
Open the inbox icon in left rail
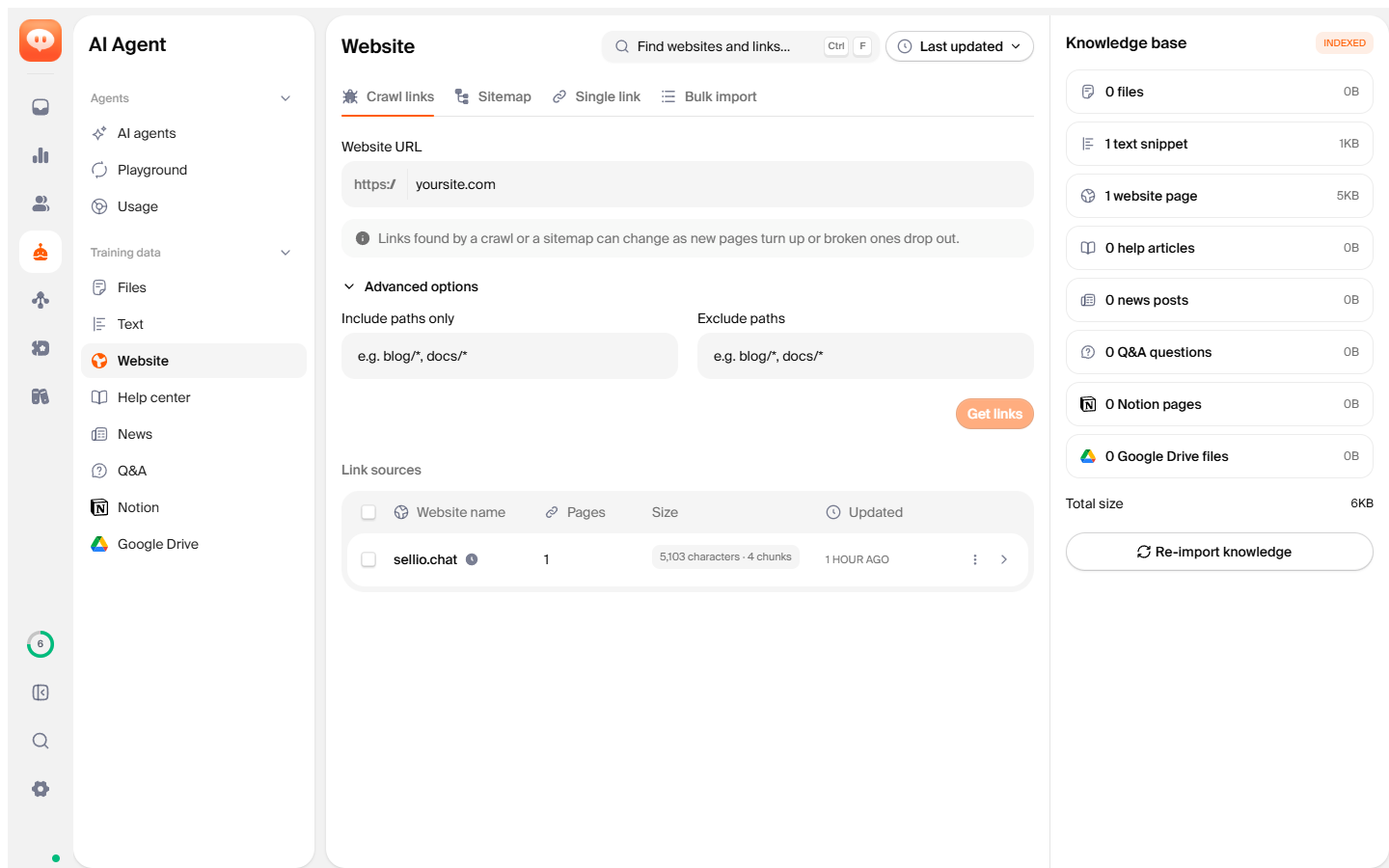pyautogui.click(x=41, y=107)
